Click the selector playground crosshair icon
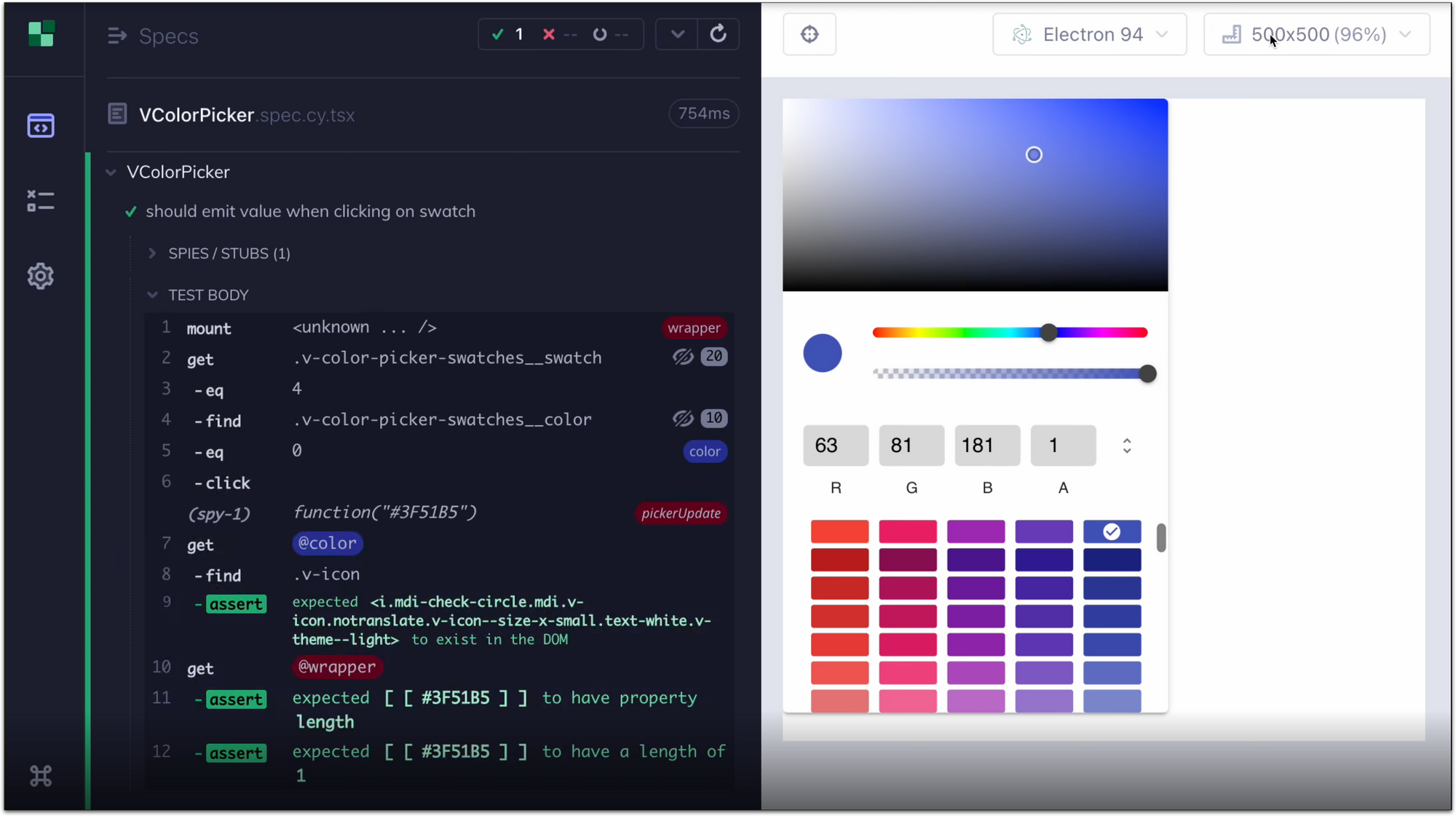 (x=810, y=34)
